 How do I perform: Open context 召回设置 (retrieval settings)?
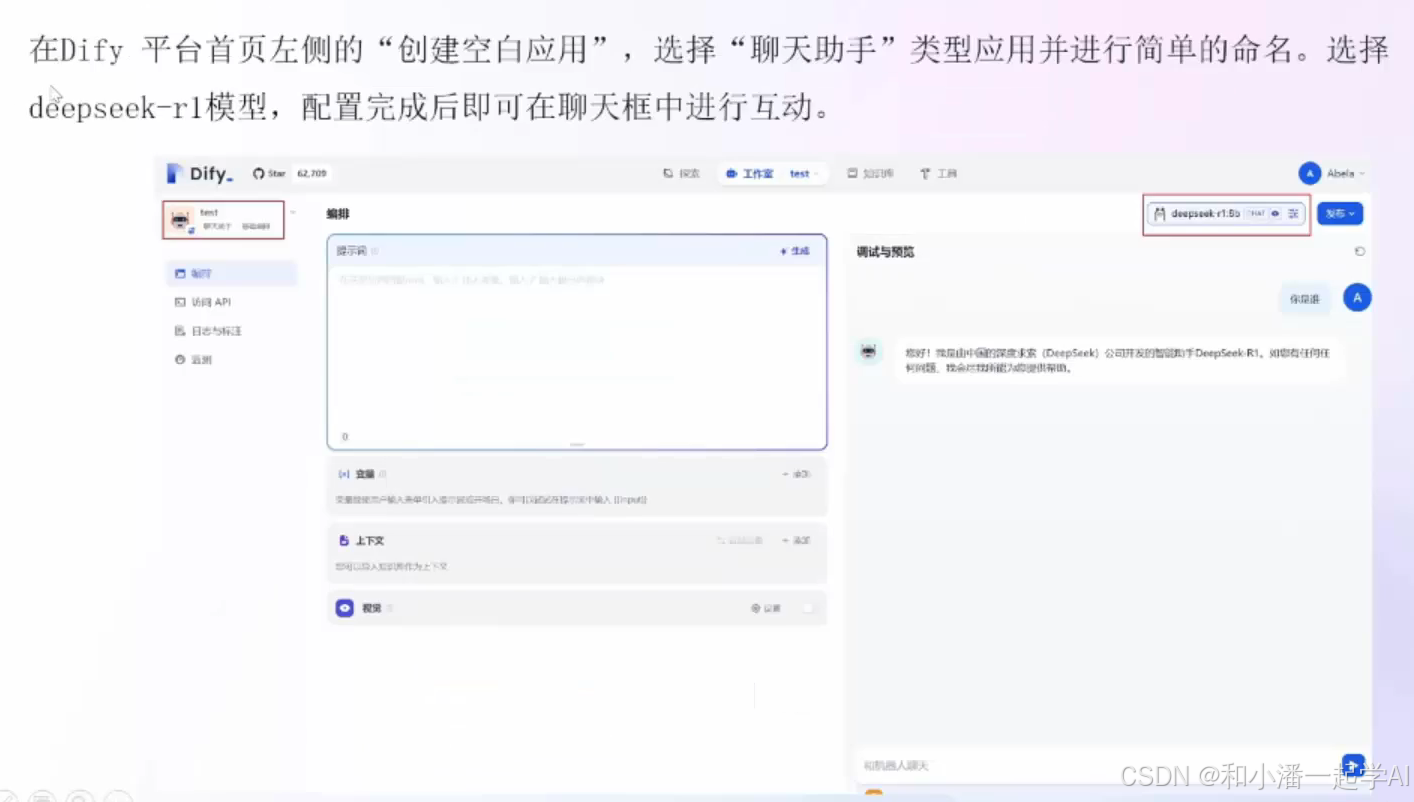(740, 541)
